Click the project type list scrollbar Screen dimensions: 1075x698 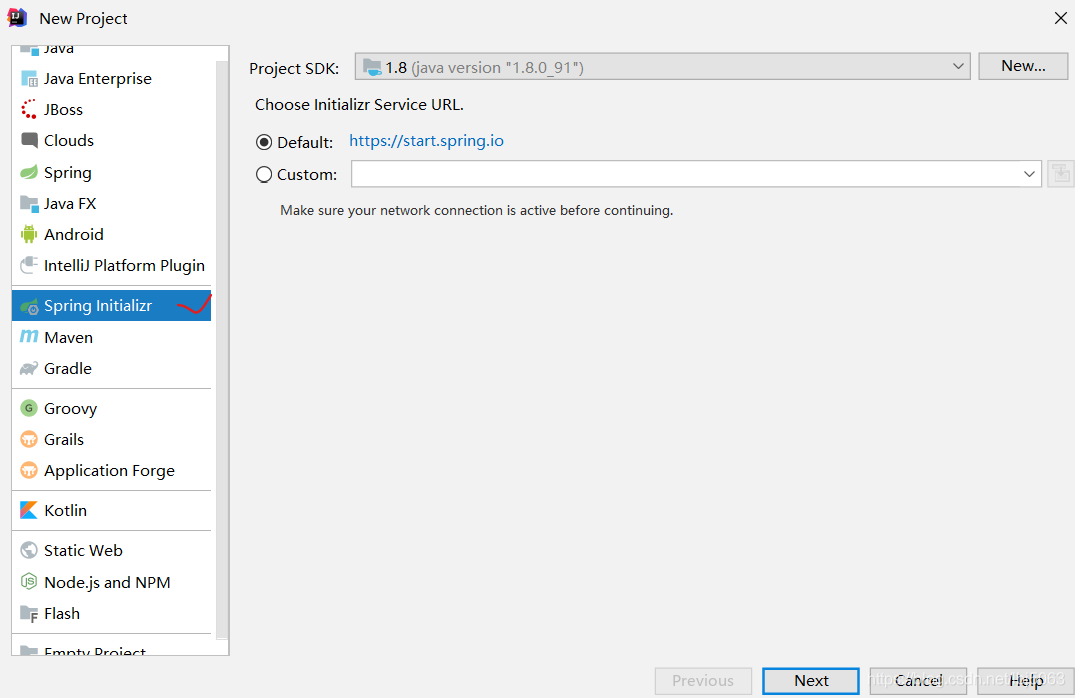pos(221,350)
